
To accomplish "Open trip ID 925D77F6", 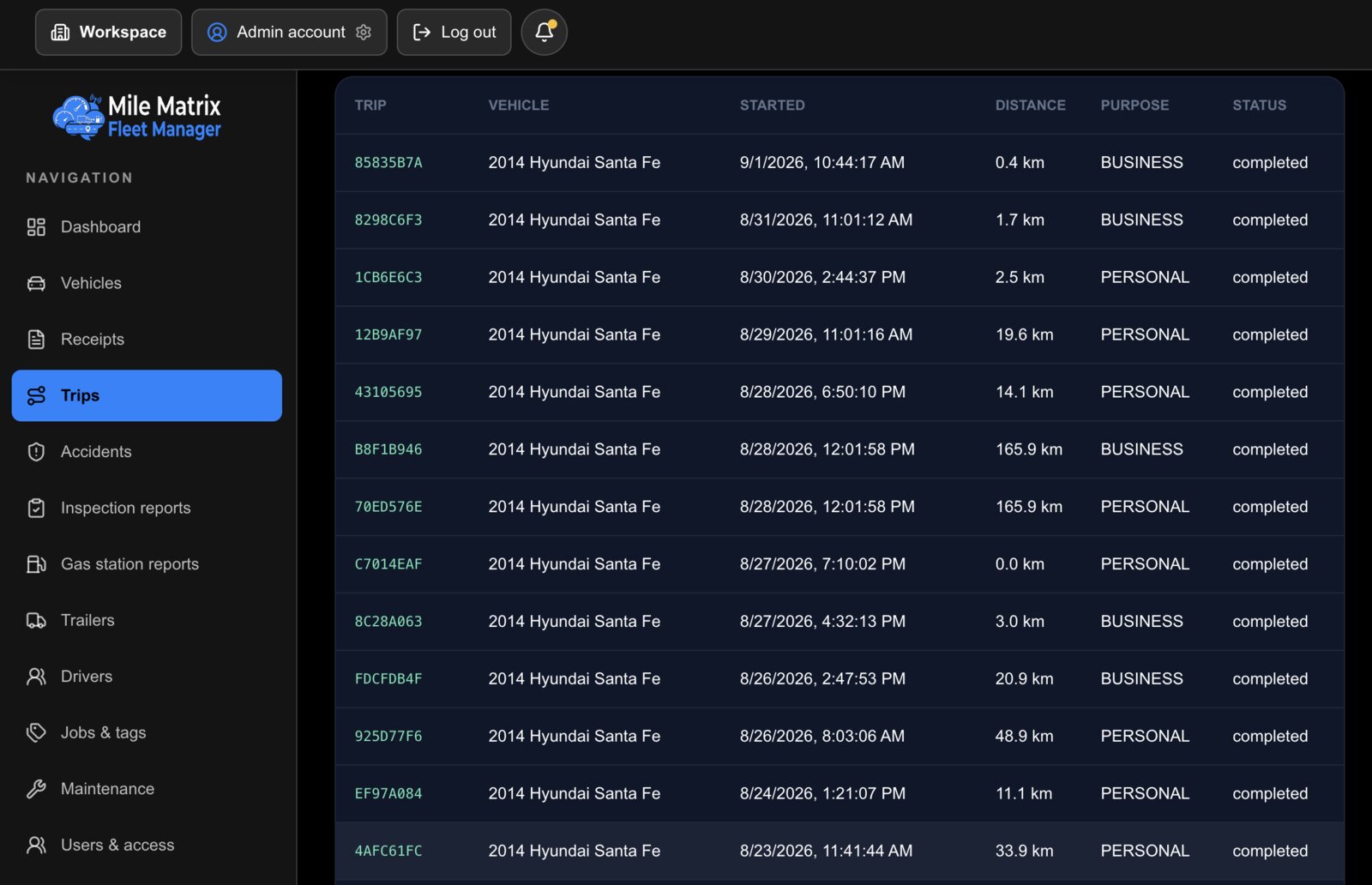I will pos(388,737).
